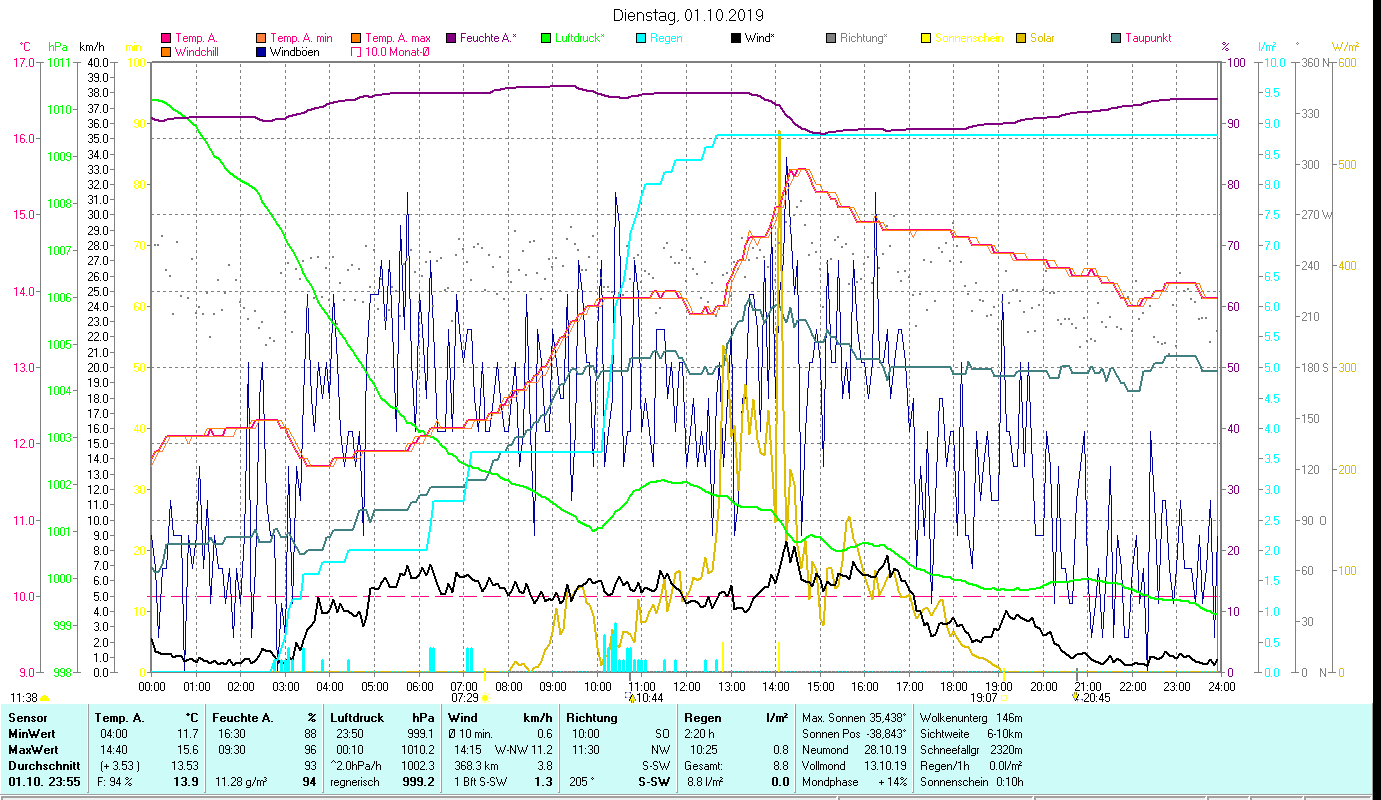Click the moon marker at 20:45
The image size is (1381, 800).
[1076, 697]
